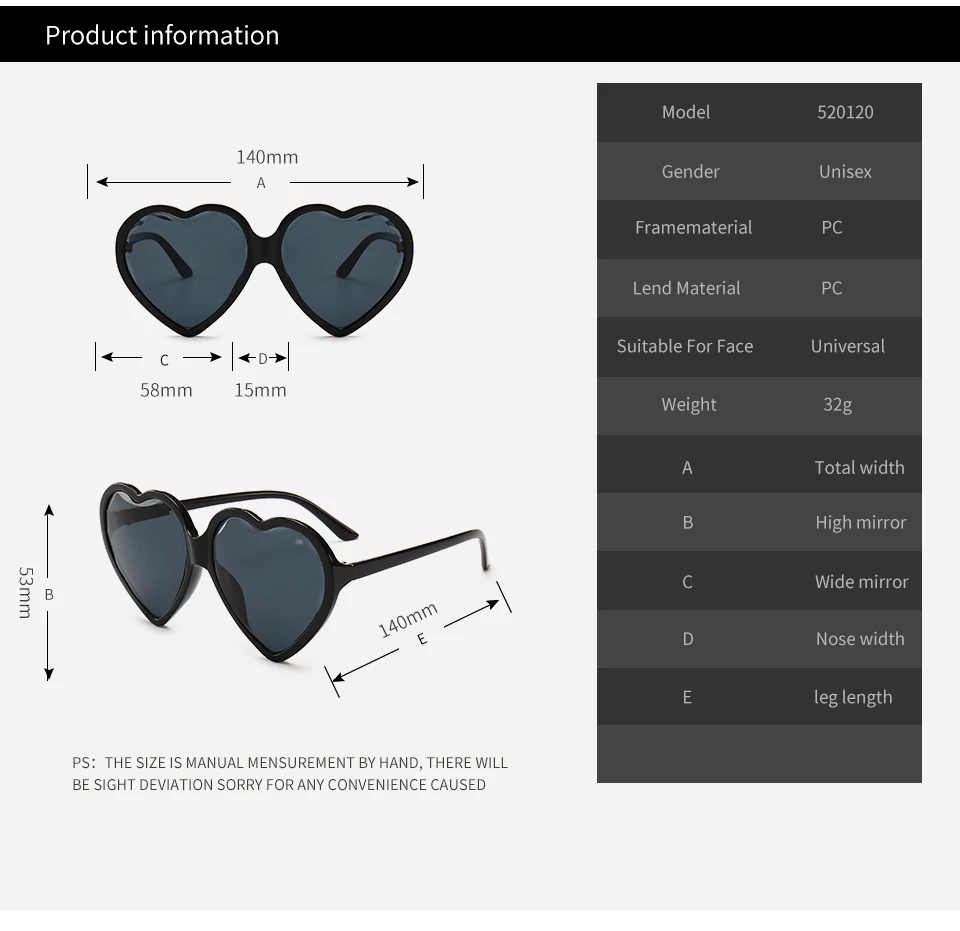Click the 58mm lens width measurement

tap(166, 390)
